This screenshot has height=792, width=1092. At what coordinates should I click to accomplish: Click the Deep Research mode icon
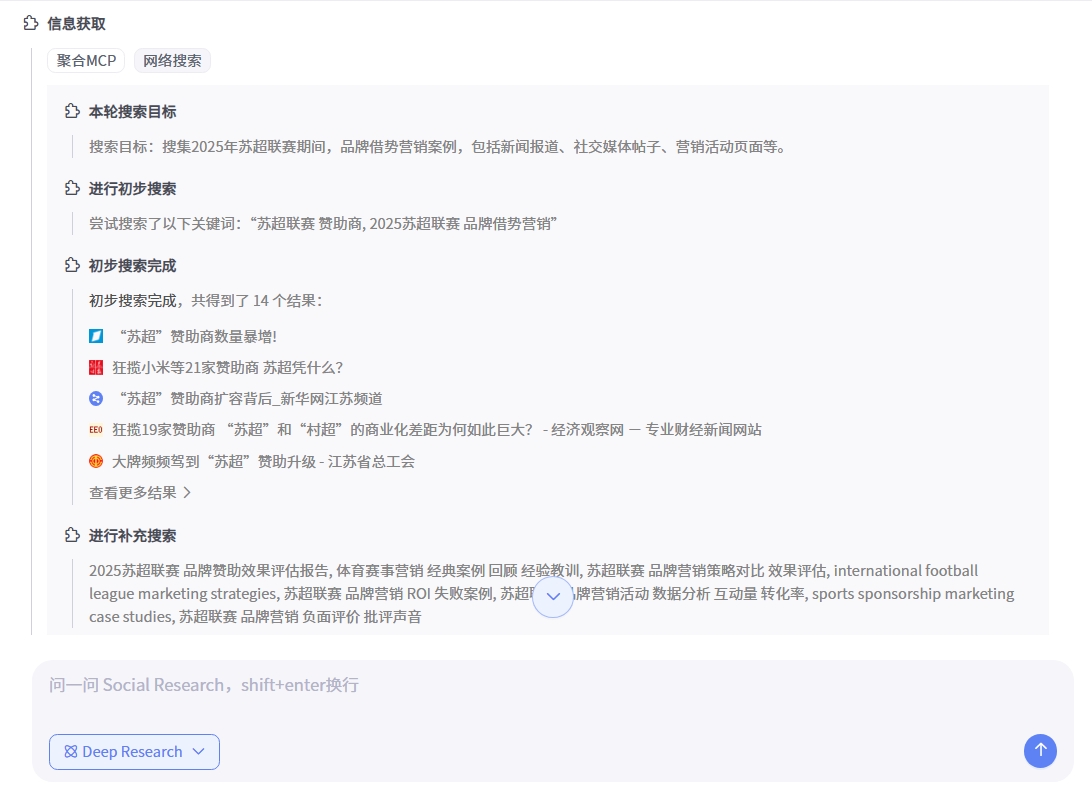click(x=70, y=752)
